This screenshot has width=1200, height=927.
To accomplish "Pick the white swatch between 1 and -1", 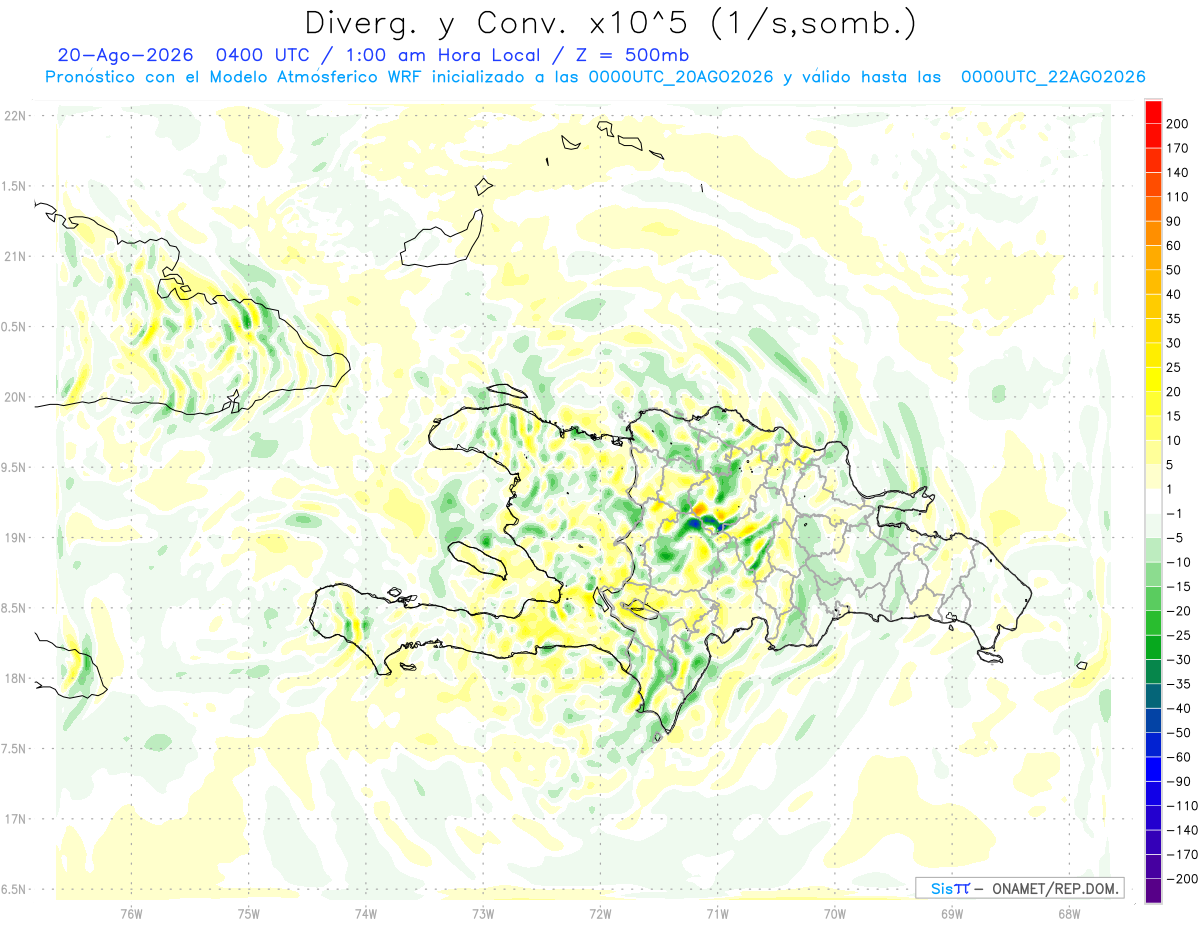I will click(1153, 501).
